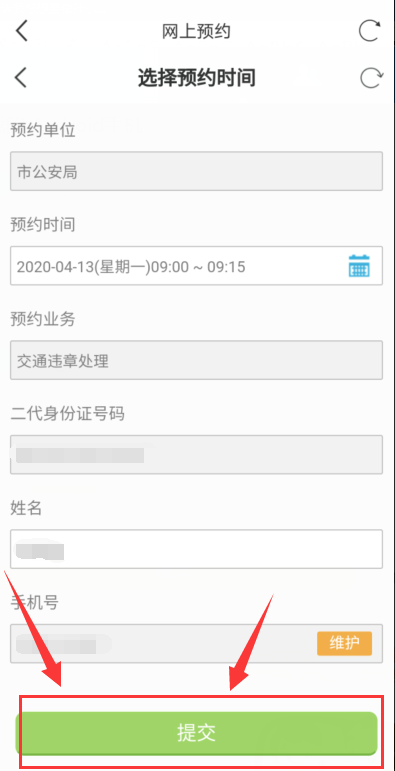Open the 2020-04-13 appointment time field
The image size is (395, 771).
[196, 266]
